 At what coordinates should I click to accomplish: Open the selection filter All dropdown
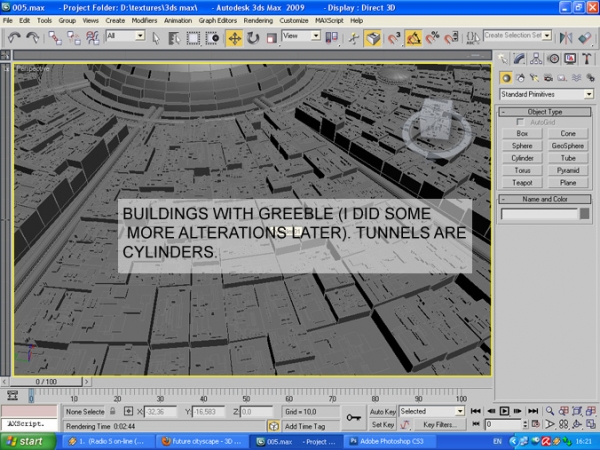point(125,36)
